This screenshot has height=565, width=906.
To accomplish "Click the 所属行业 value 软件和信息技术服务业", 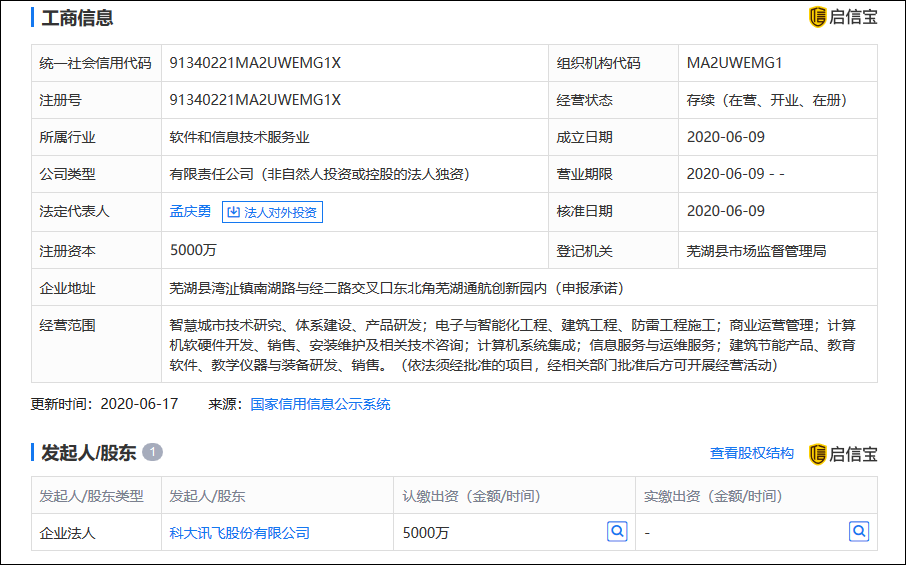I will pyautogui.click(x=239, y=138).
